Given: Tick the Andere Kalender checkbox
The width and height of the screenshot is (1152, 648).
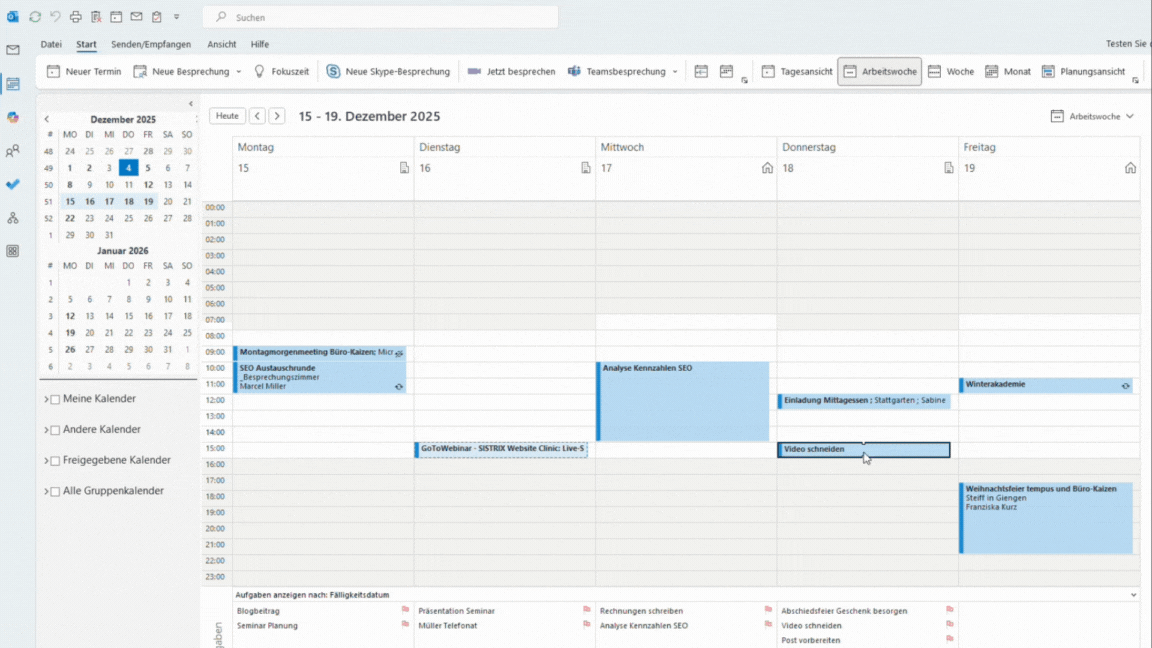Looking at the screenshot, I should click(56, 430).
